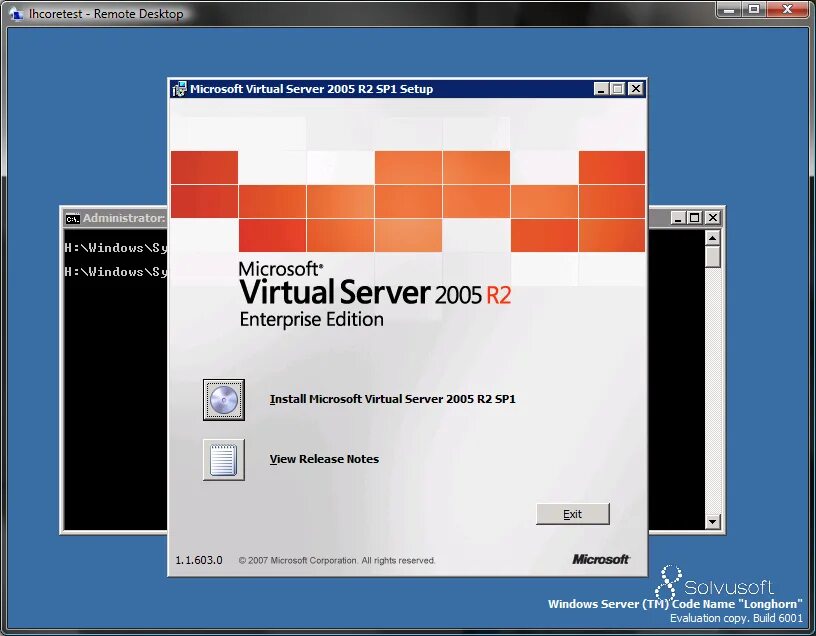Maximize the lhcoretest Remote Desktop window
The height and width of the screenshot is (636, 816).
(754, 9)
